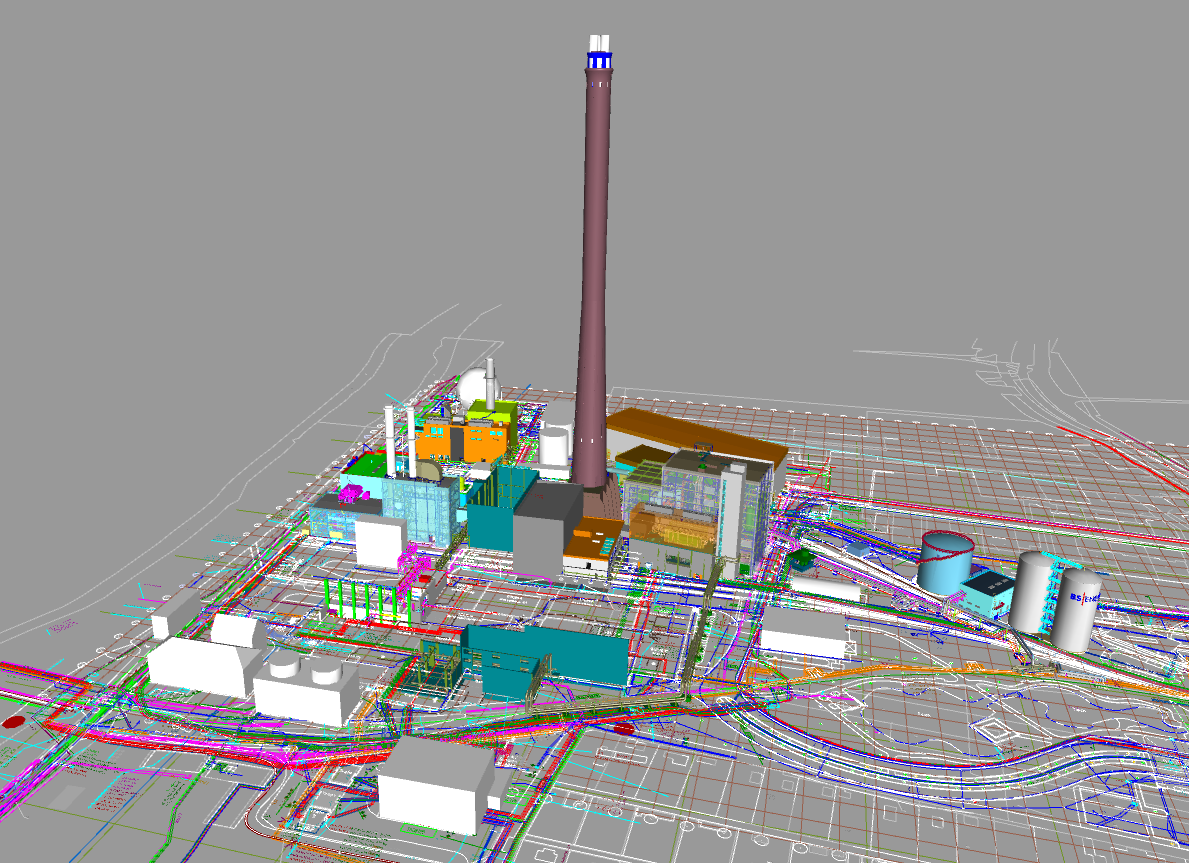Pick the plain white silo beside the logo silo
The height and width of the screenshot is (863, 1189).
click(1033, 590)
